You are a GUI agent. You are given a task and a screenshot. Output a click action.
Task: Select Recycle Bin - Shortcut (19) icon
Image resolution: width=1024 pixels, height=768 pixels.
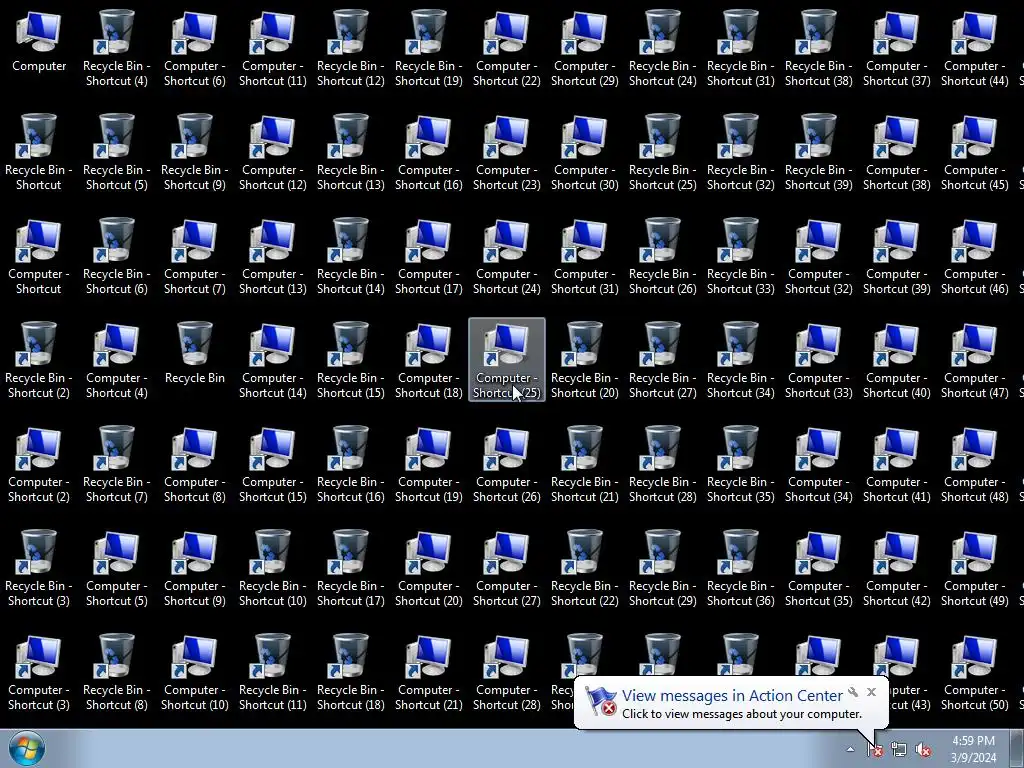(428, 48)
